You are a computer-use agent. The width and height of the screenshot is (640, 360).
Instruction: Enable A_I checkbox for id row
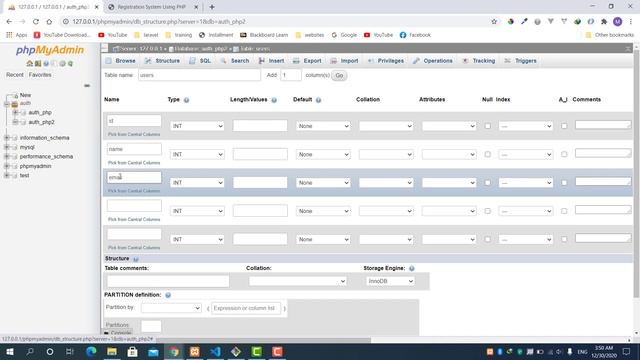(564, 126)
